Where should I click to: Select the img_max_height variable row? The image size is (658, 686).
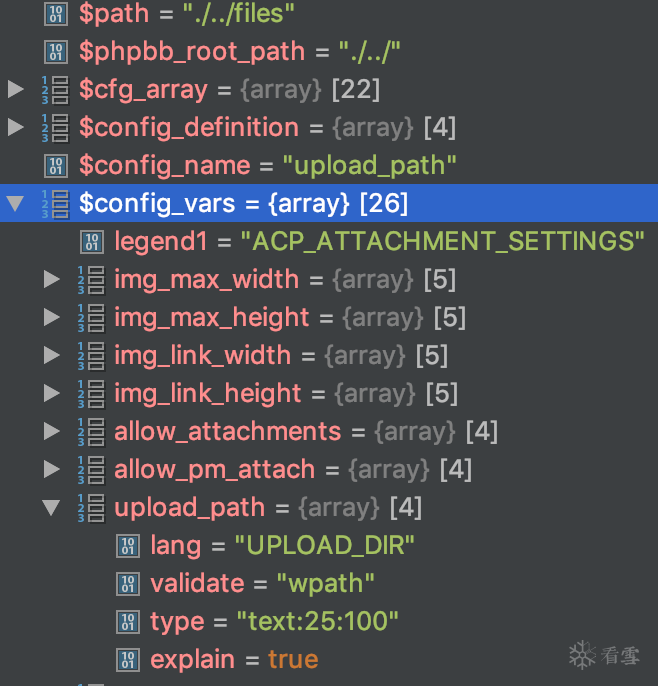click(x=212, y=318)
